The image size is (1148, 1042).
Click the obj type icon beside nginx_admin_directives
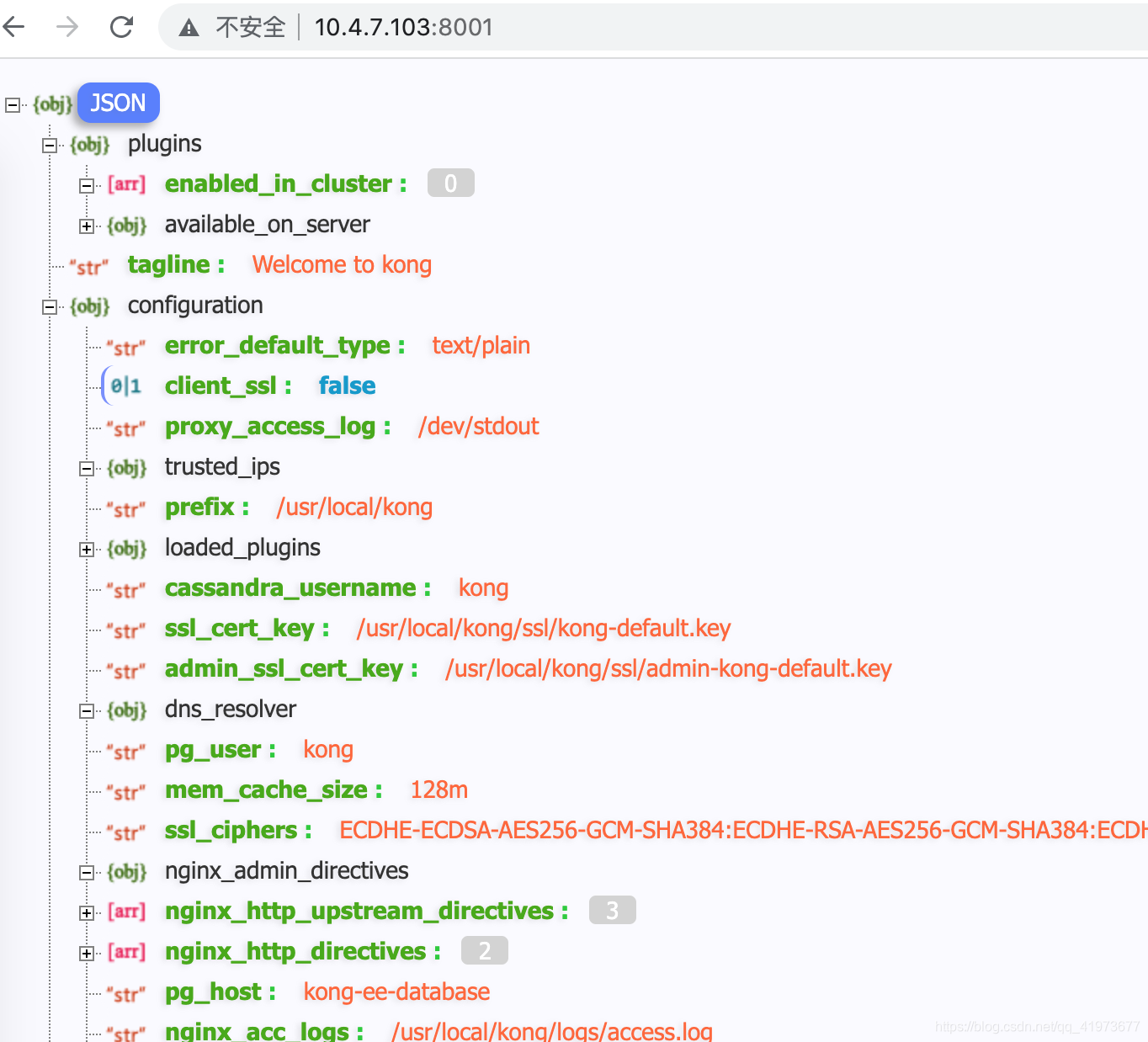127,872
